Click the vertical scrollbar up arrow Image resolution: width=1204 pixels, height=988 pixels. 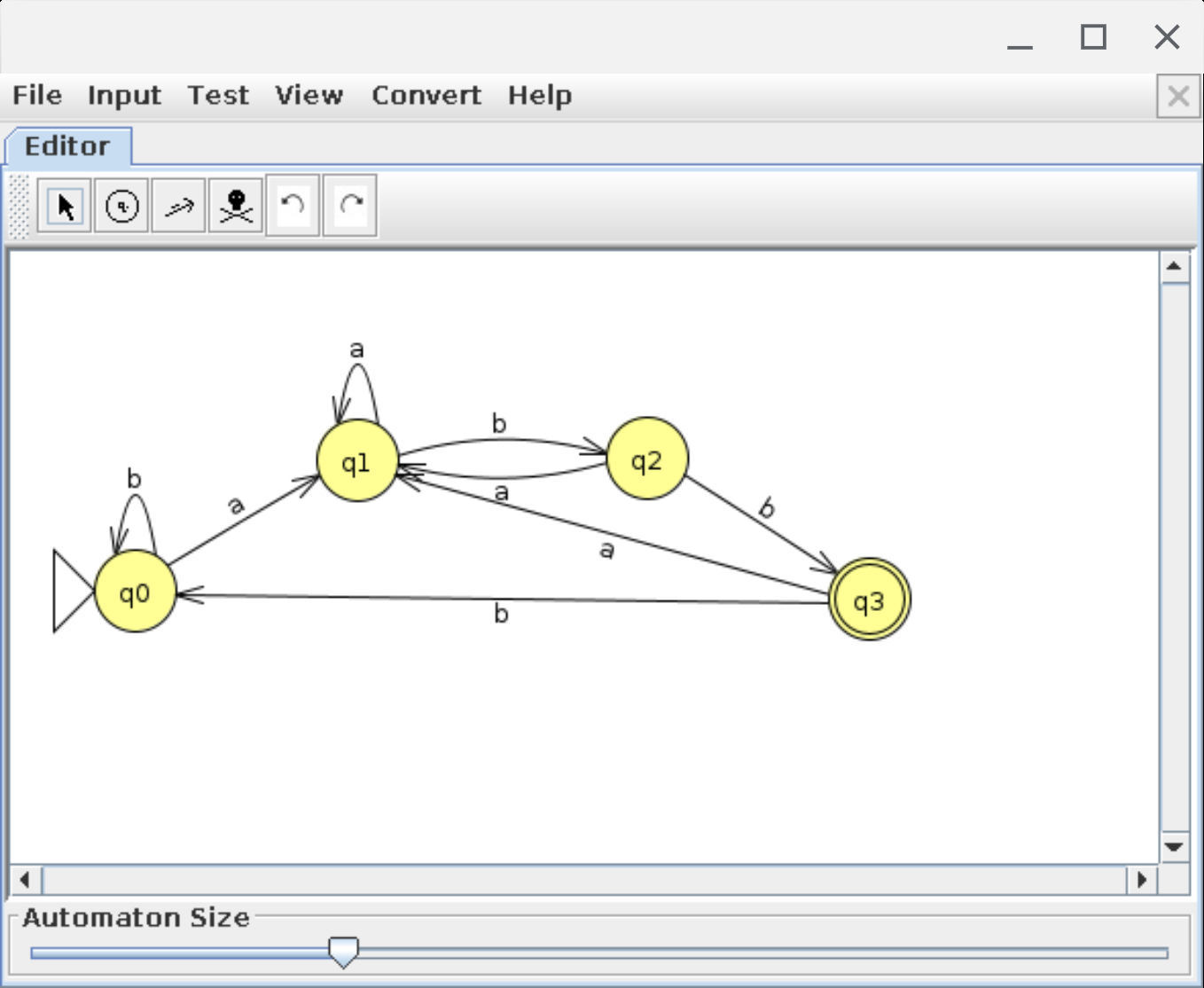pos(1174,266)
